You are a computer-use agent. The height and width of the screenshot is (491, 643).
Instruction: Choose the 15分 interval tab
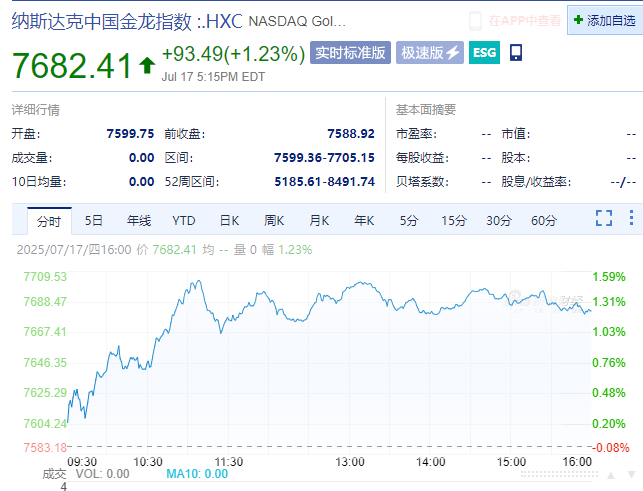(454, 220)
